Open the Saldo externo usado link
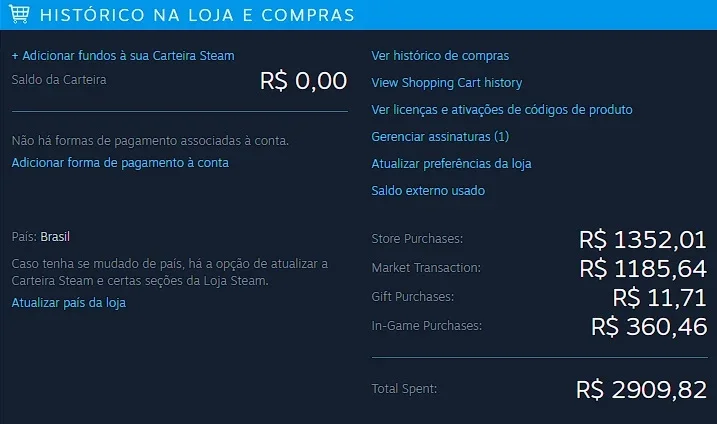The image size is (717, 424). 428,191
